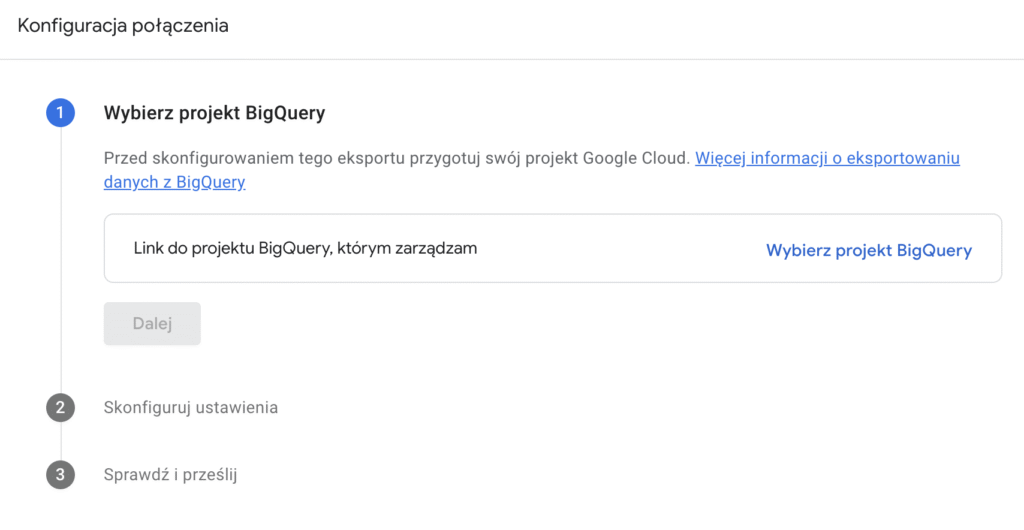The height and width of the screenshot is (530, 1024).
Task: Open "Więcej informacji o eksportowaniu" link
Action: (x=827, y=158)
